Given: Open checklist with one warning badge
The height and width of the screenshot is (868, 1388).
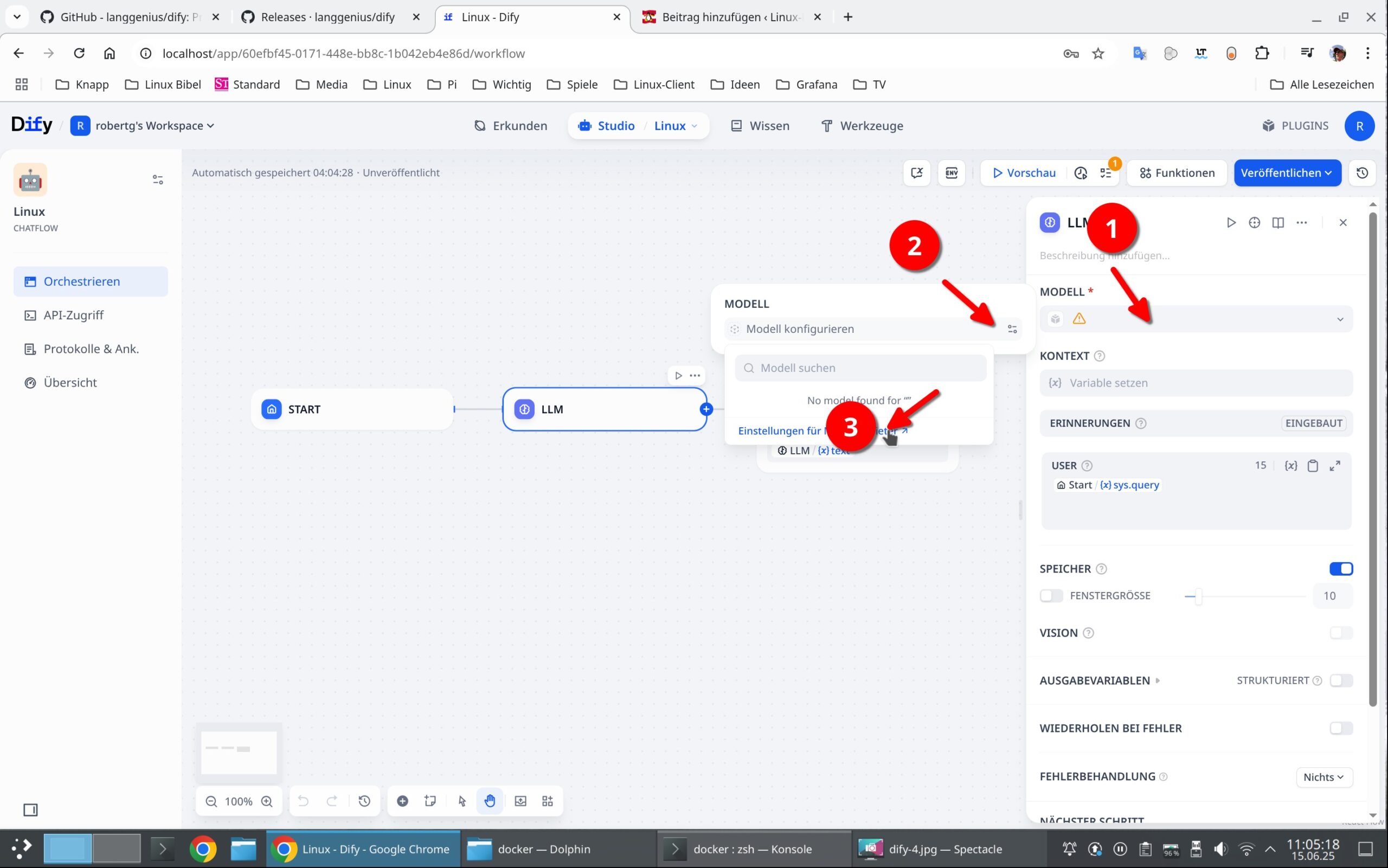Looking at the screenshot, I should click(x=1107, y=172).
